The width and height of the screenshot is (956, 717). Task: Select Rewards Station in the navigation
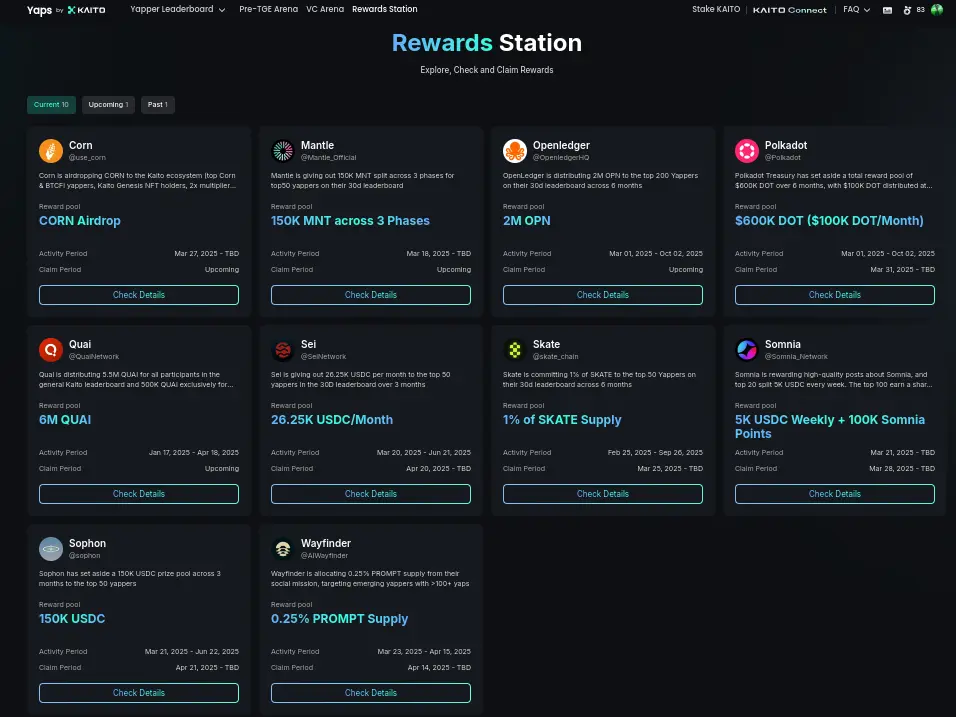(385, 9)
